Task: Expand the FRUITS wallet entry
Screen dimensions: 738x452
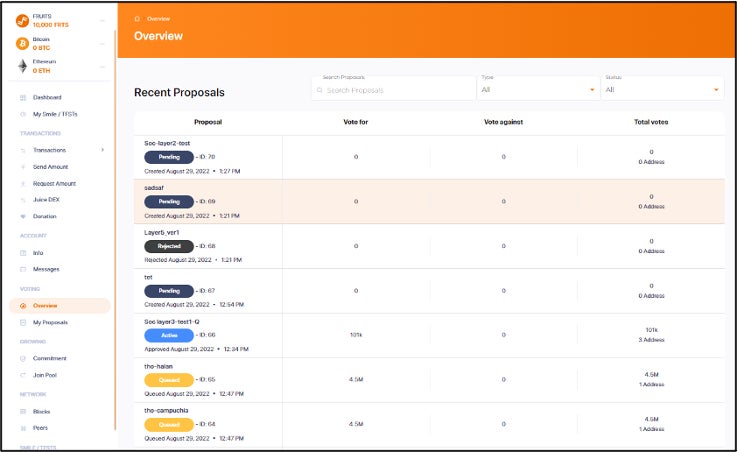Action: [x=102, y=21]
